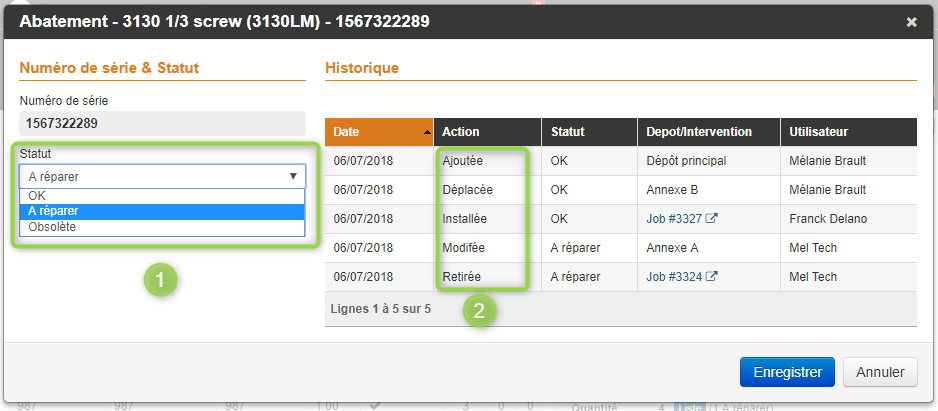The width and height of the screenshot is (938, 411).
Task: Open external link icon beside Job #3324
Action: point(711,276)
